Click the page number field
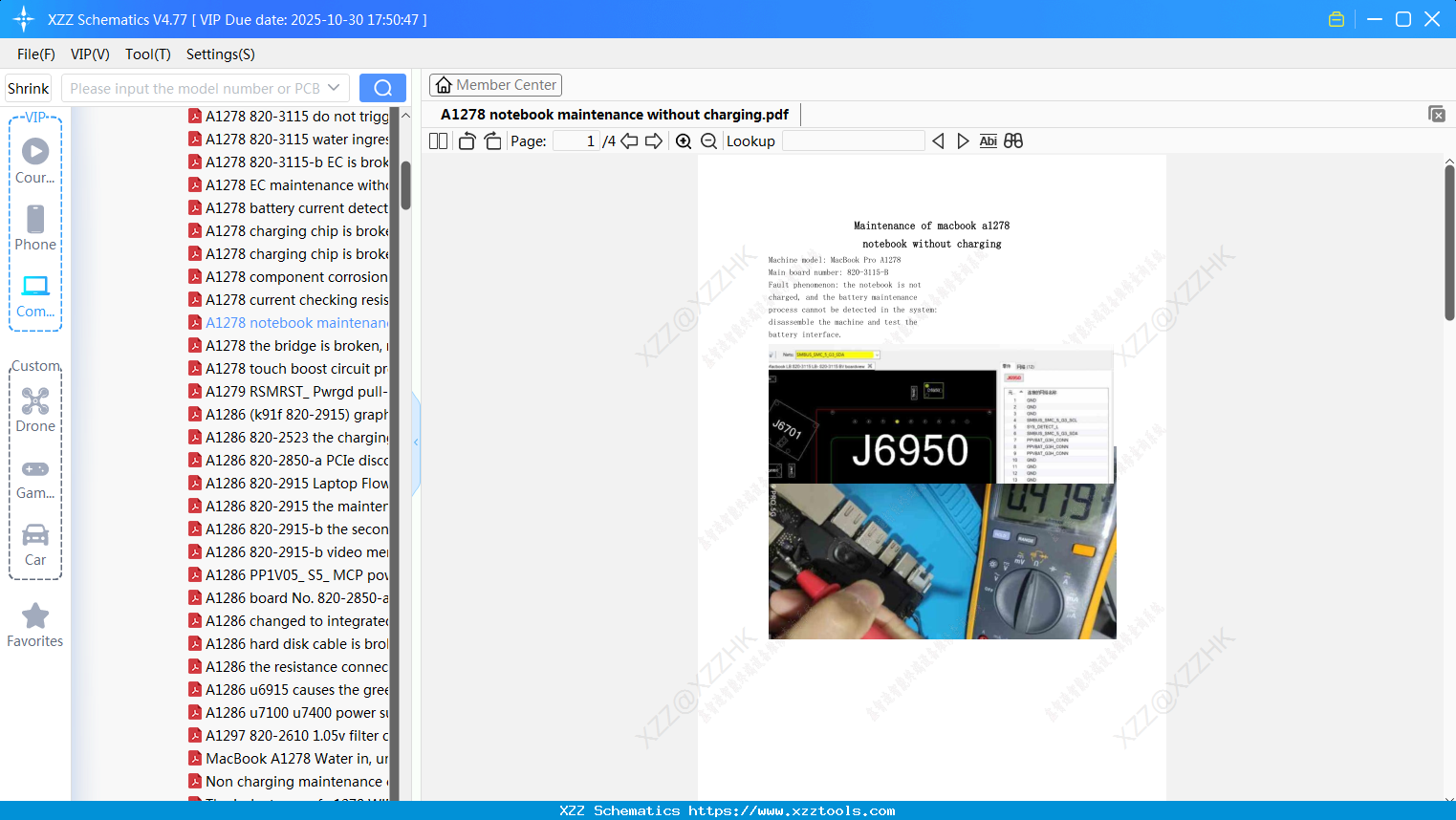 click(577, 141)
